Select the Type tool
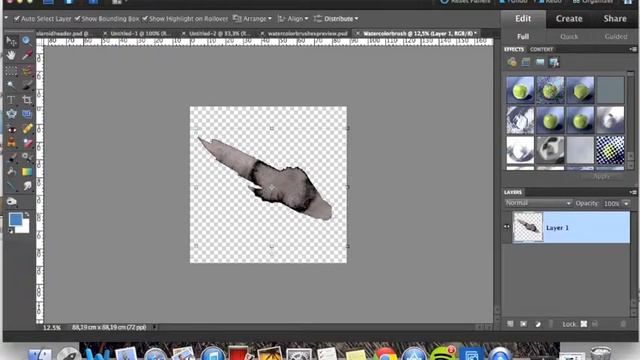The height and width of the screenshot is (360, 640). pos(11,100)
